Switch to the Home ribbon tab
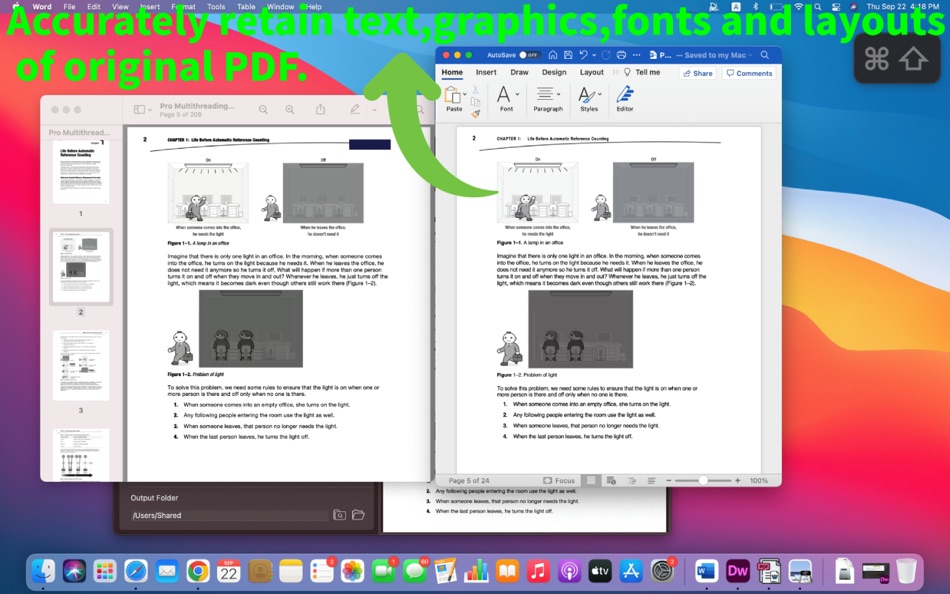This screenshot has height=594, width=950. click(452, 72)
